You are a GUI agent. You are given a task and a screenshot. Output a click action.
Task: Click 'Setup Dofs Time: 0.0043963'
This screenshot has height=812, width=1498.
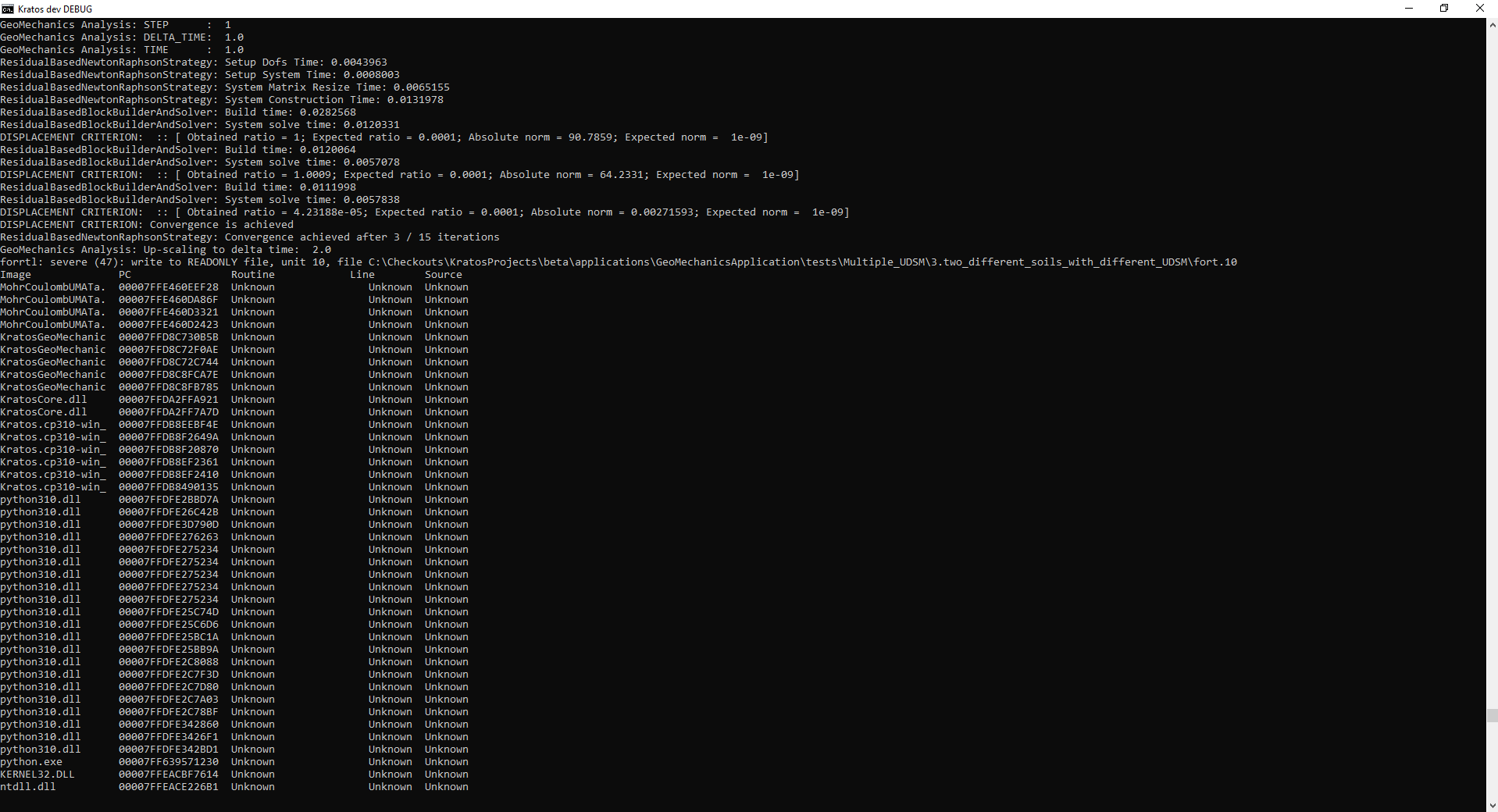[306, 62]
